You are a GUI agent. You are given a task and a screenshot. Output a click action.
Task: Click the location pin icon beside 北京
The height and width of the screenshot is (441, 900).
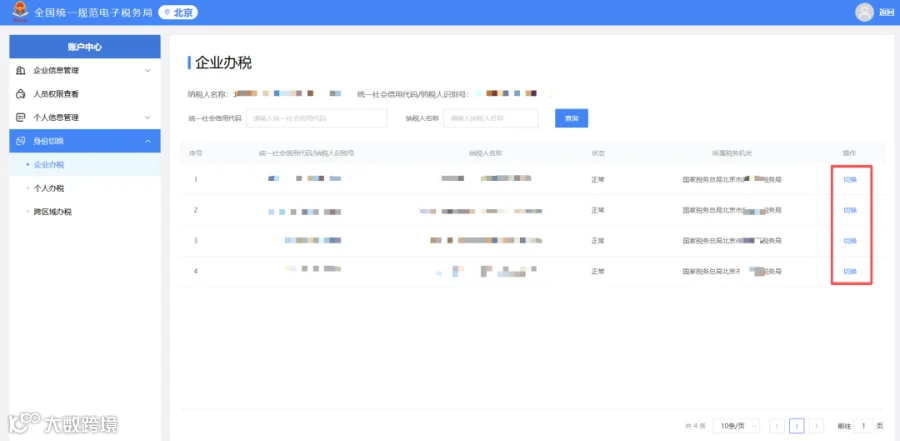pos(167,13)
